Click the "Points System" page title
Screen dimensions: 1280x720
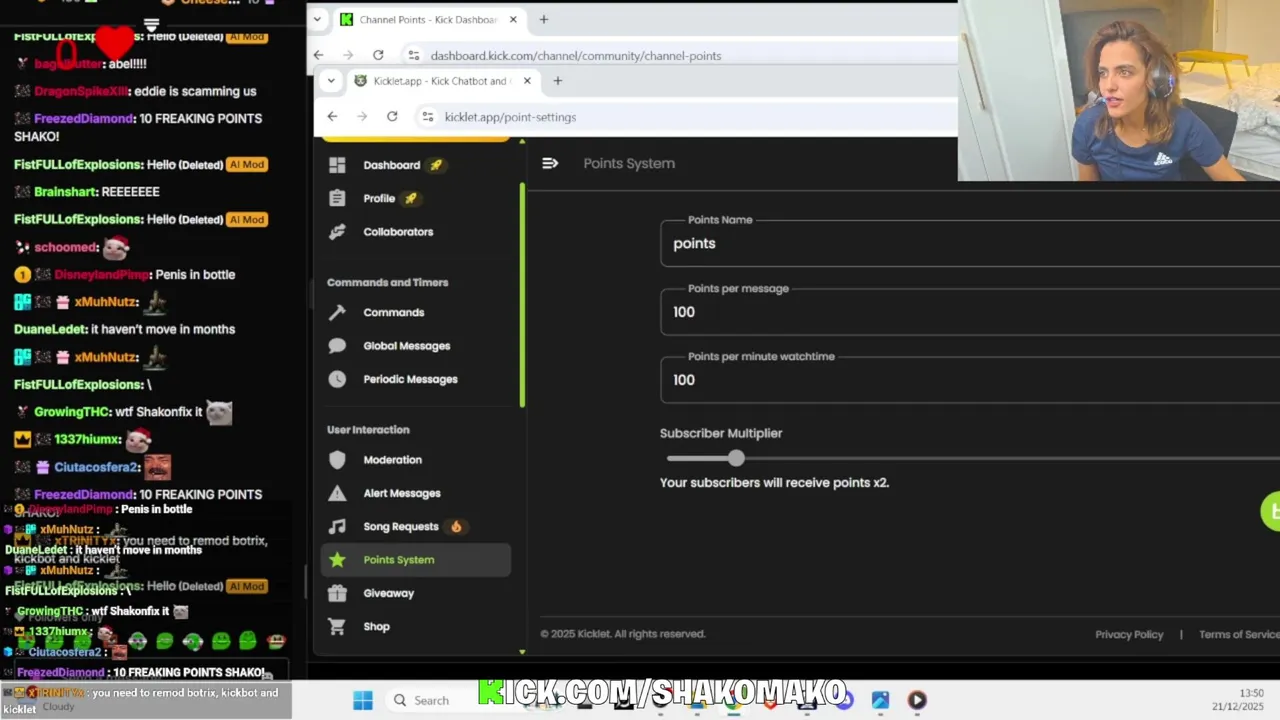click(x=629, y=163)
